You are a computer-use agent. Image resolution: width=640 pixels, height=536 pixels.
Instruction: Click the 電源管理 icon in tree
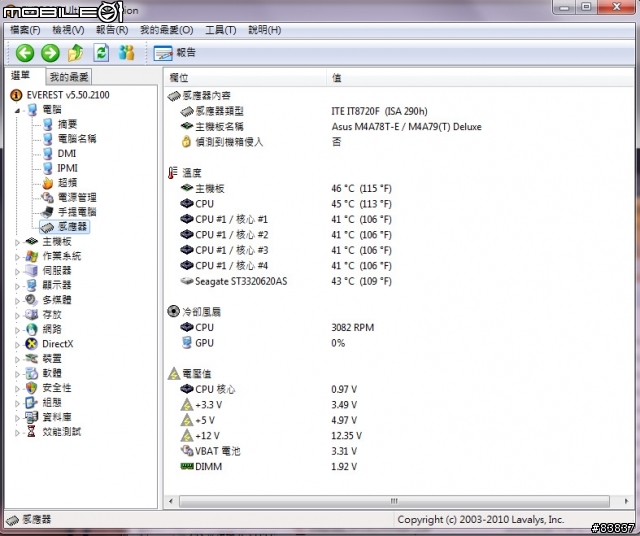pos(48,198)
